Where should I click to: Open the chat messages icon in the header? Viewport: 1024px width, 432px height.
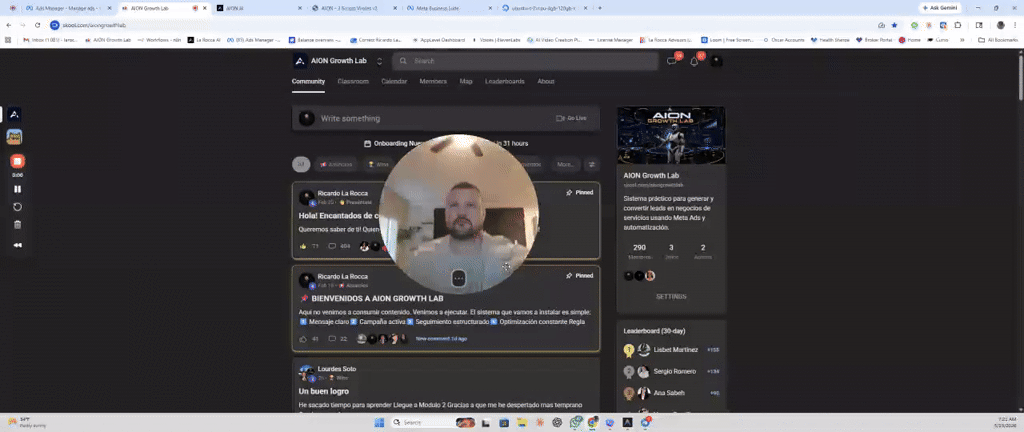[x=671, y=61]
